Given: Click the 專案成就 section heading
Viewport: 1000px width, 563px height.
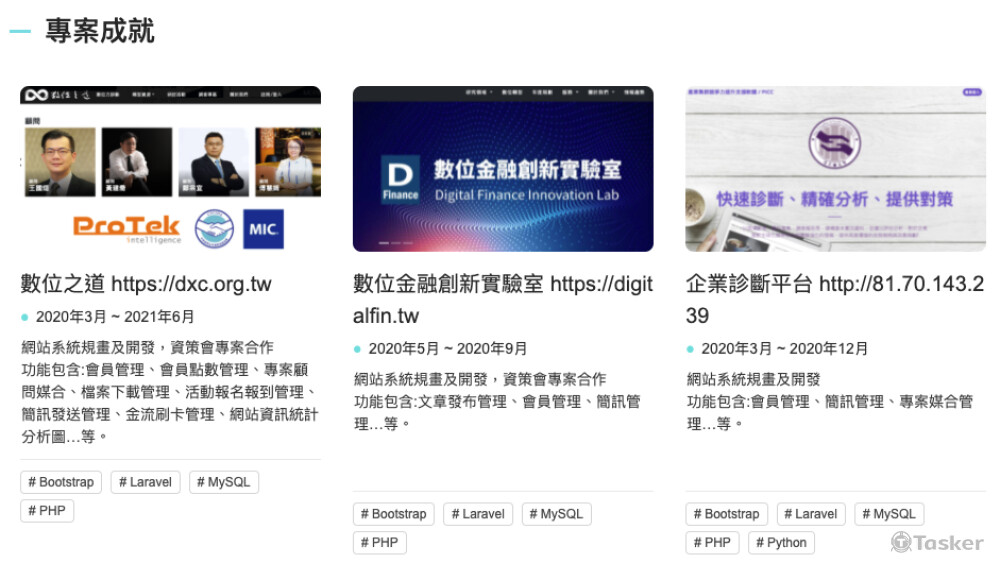Looking at the screenshot, I should coord(100,31).
